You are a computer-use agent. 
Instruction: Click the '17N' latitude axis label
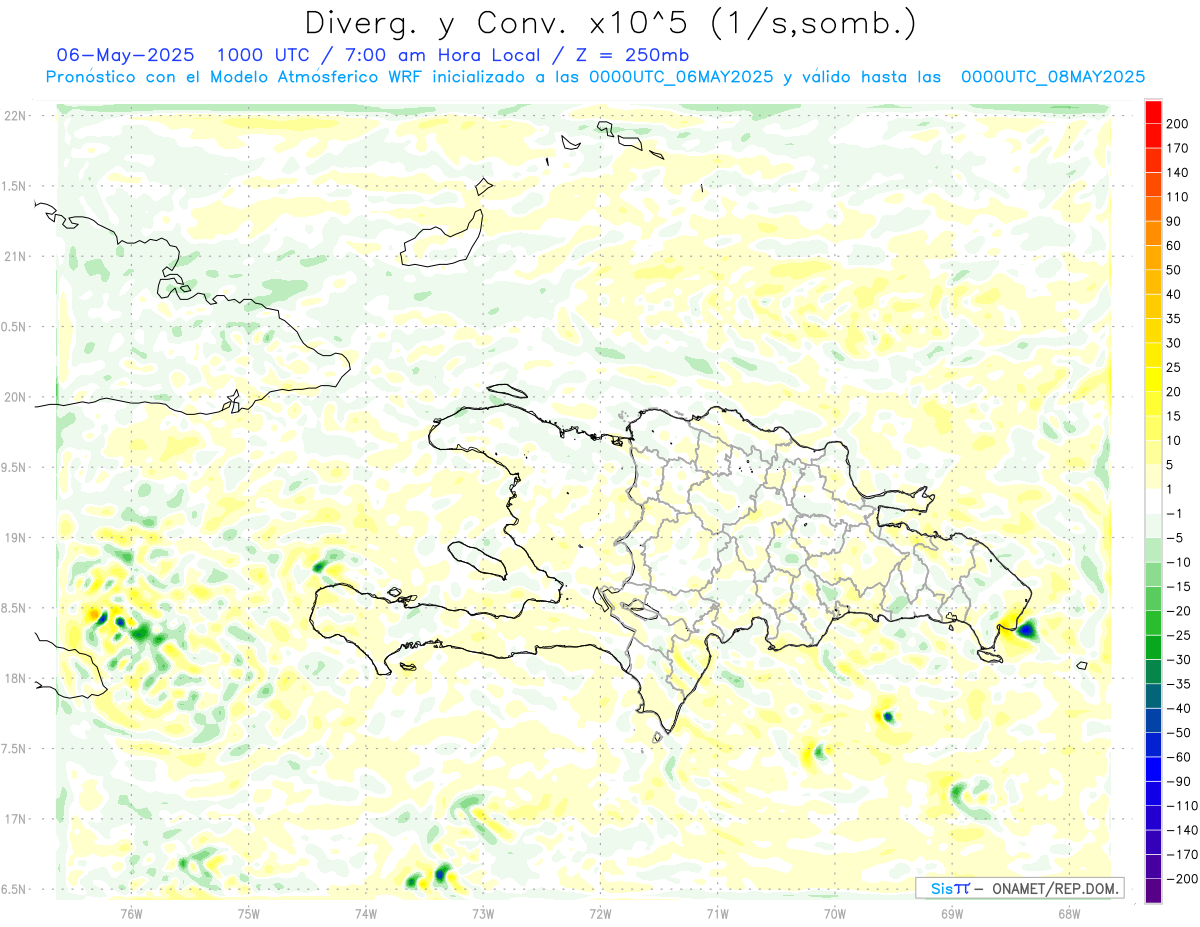coord(15,819)
